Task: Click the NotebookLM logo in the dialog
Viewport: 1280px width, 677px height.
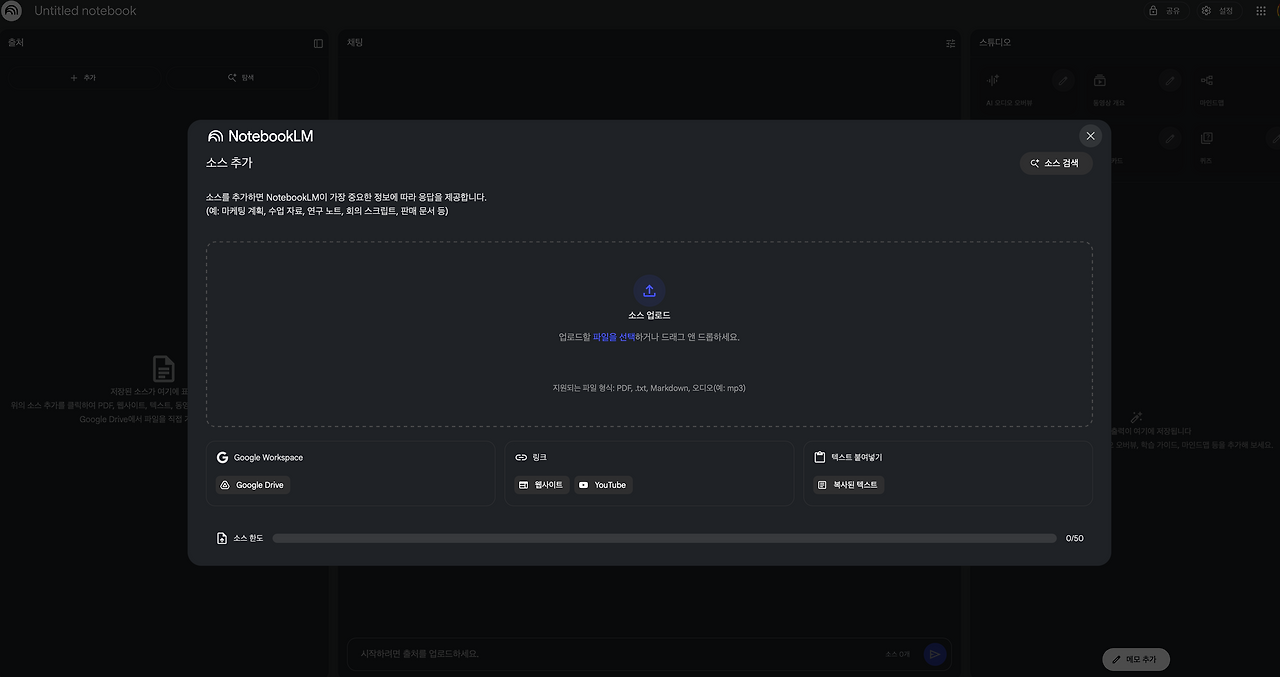Action: coord(260,136)
